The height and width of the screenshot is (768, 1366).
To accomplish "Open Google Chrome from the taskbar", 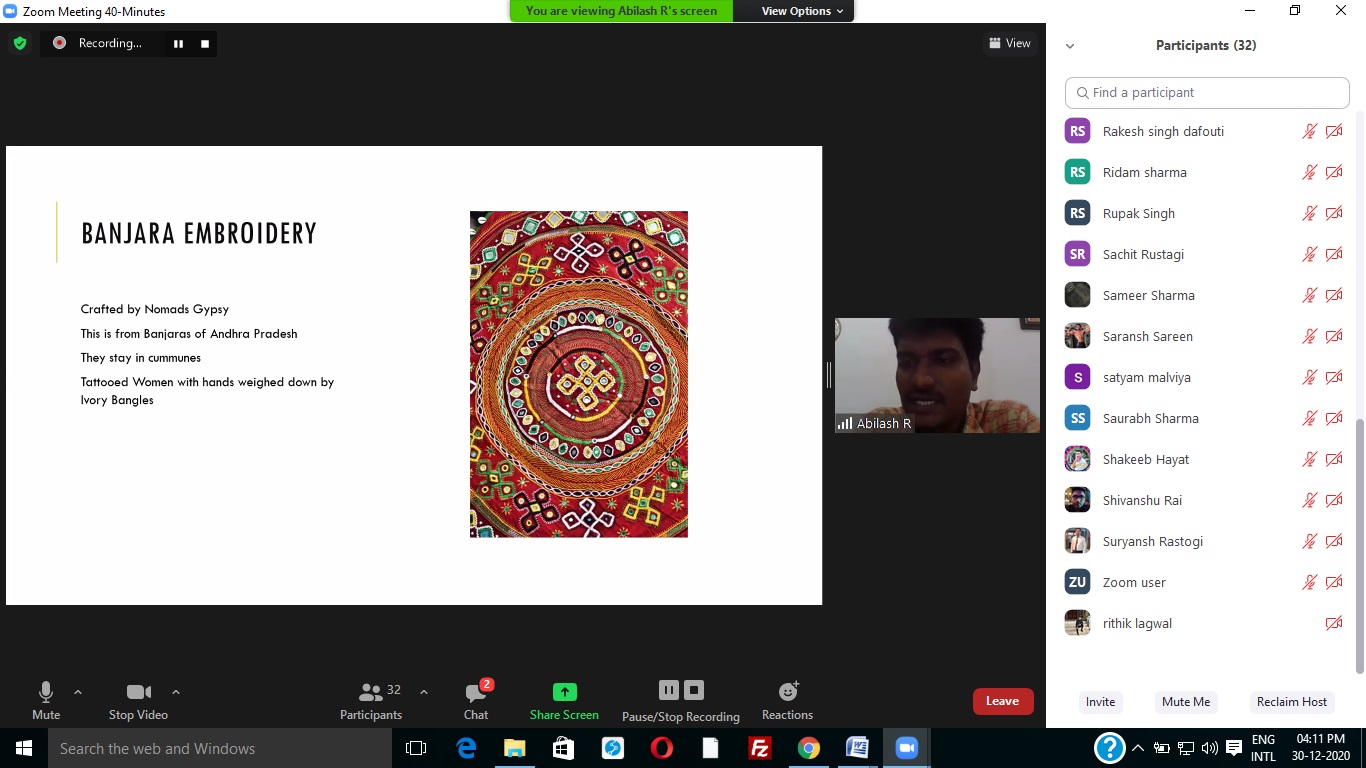I will coord(808,748).
